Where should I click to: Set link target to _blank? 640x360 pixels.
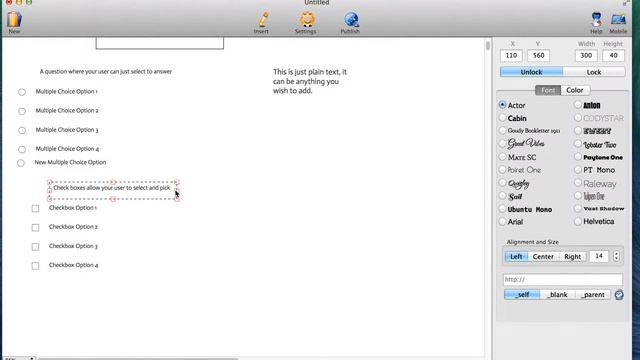tap(558, 295)
